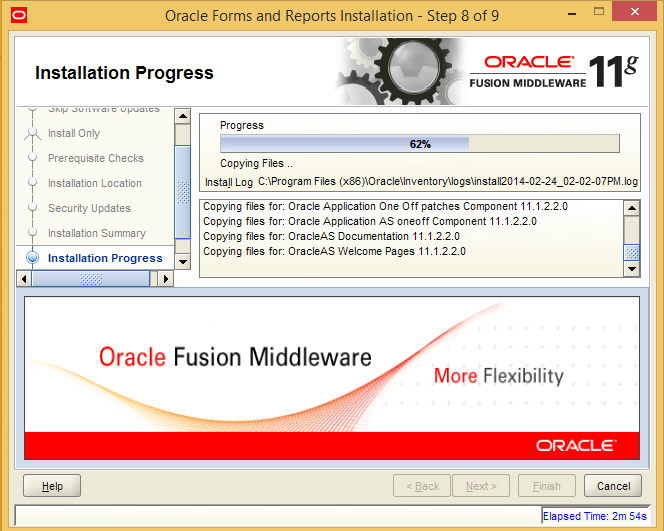Image resolution: width=664 pixels, height=531 pixels.
Task: Click the Prerequisite Checks step node icon
Action: (33, 157)
